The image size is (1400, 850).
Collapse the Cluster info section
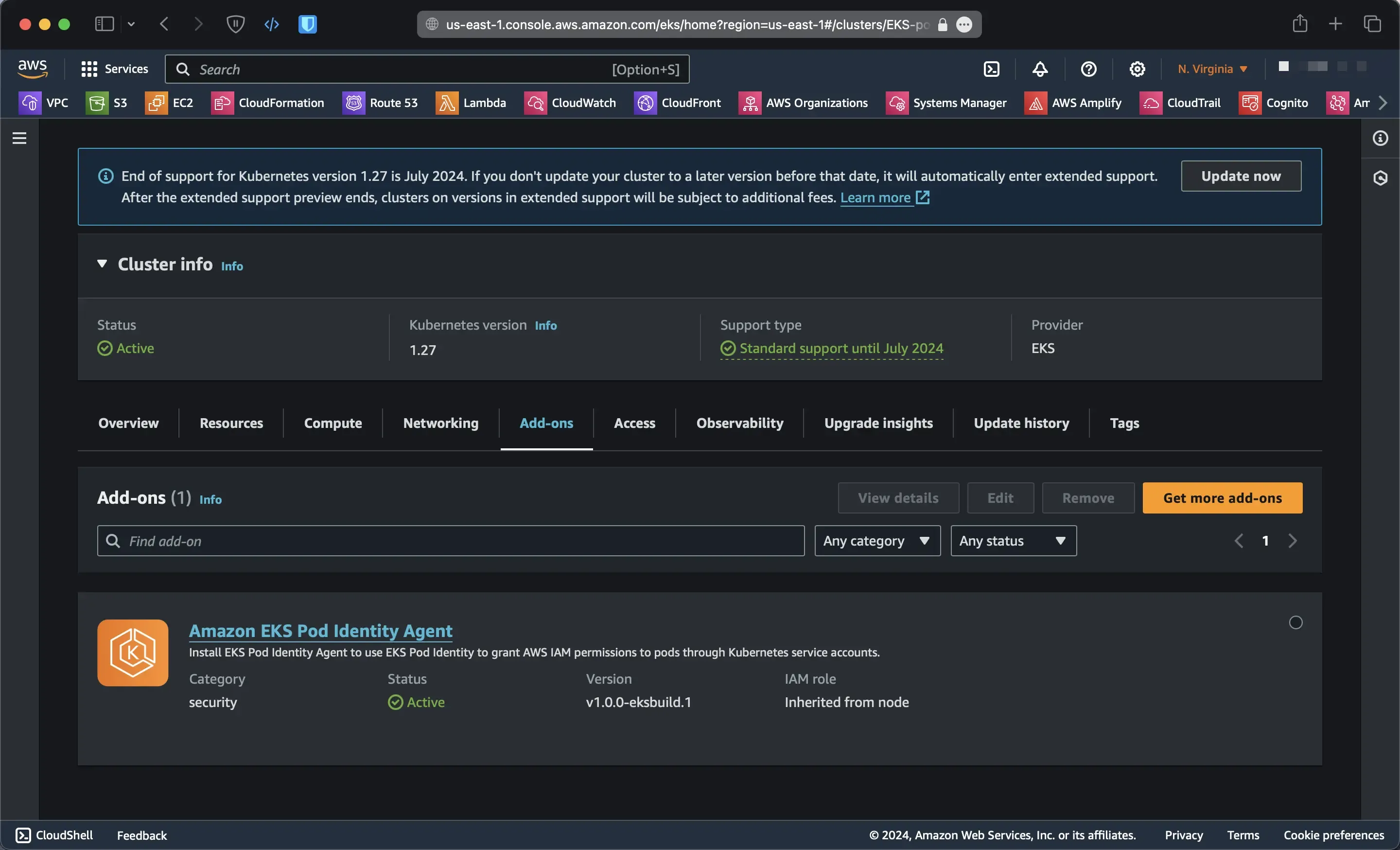[x=102, y=264]
